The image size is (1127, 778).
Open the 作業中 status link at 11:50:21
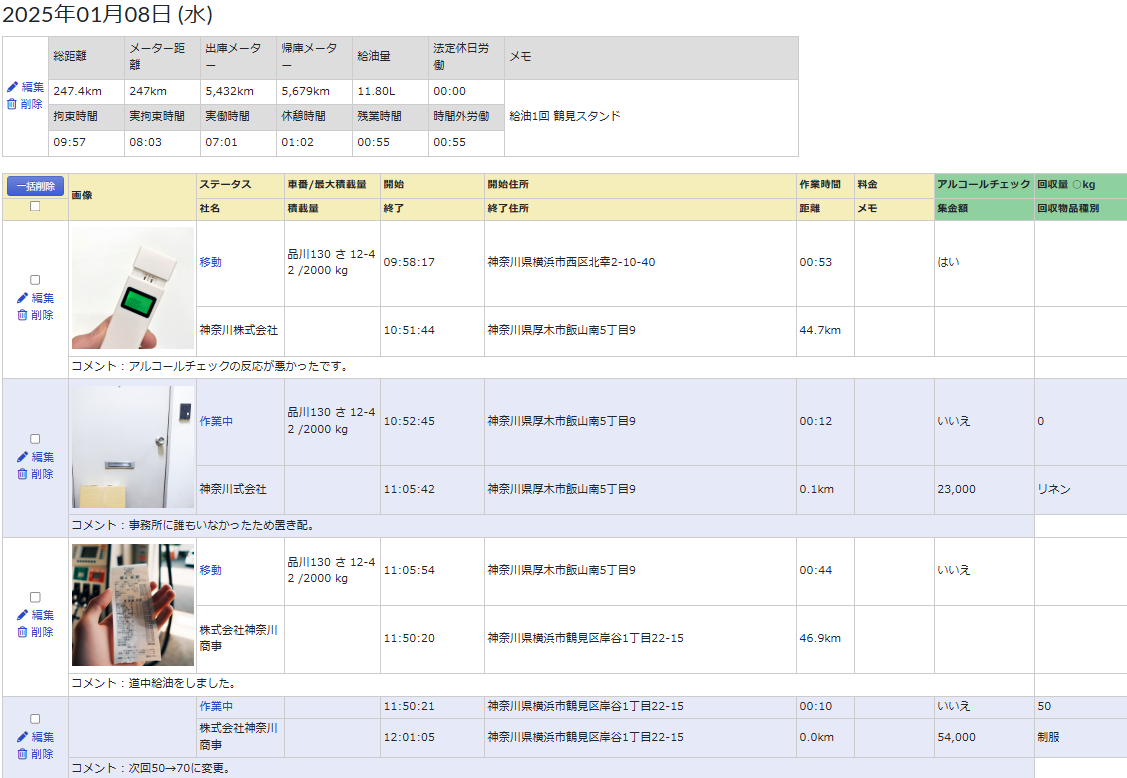[216, 706]
